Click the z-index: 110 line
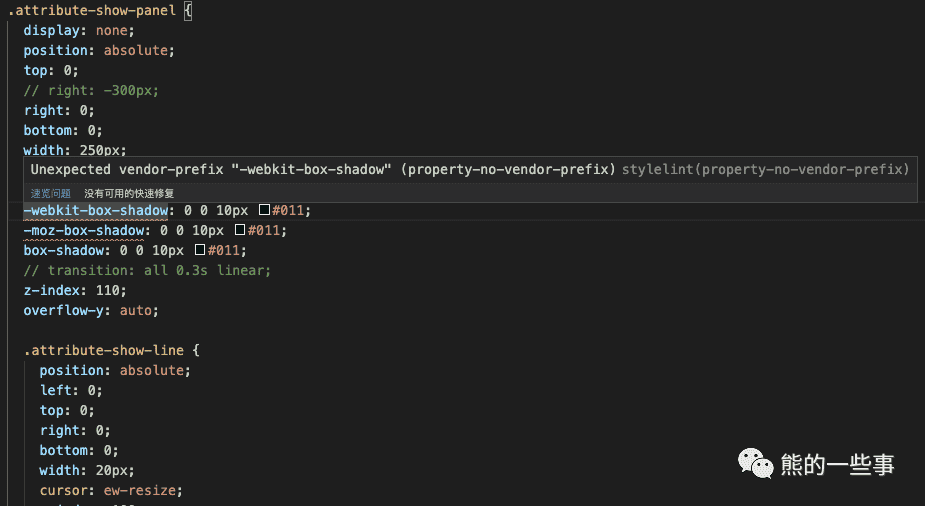The width and height of the screenshot is (925, 506). (75, 290)
